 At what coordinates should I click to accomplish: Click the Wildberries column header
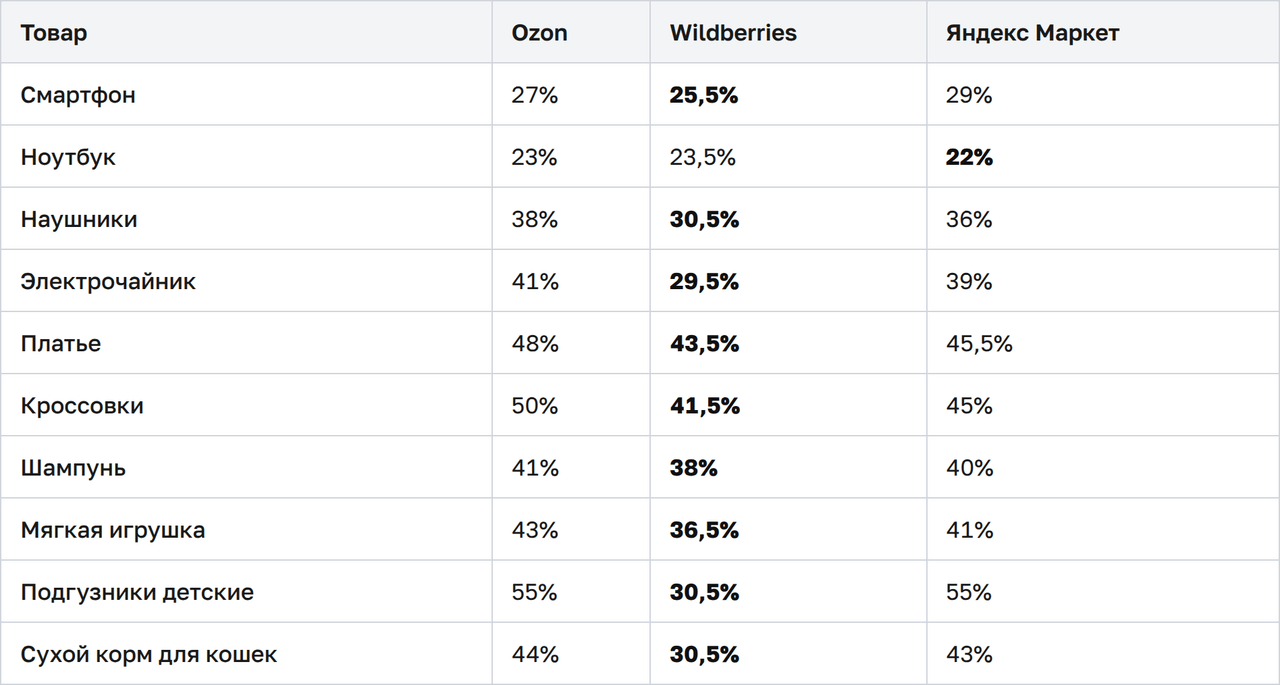(733, 33)
